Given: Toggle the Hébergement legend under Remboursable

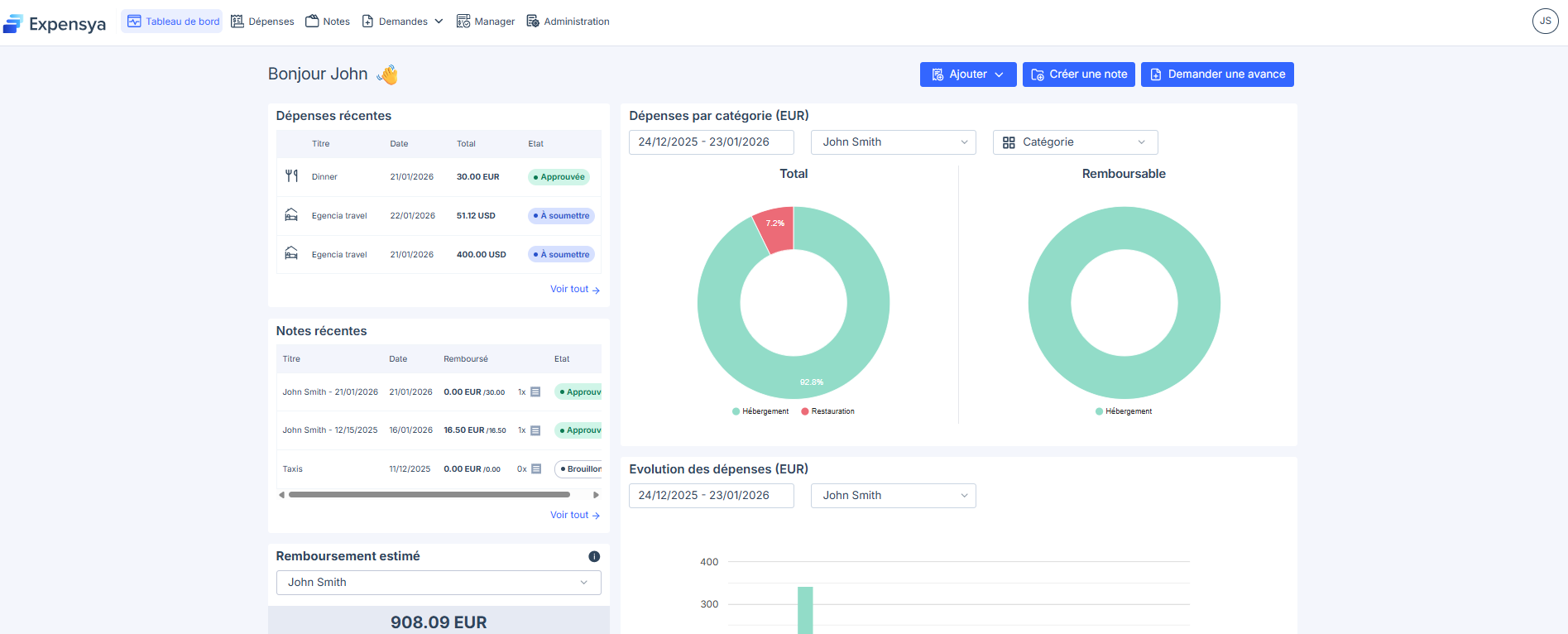Looking at the screenshot, I should click(x=1123, y=411).
